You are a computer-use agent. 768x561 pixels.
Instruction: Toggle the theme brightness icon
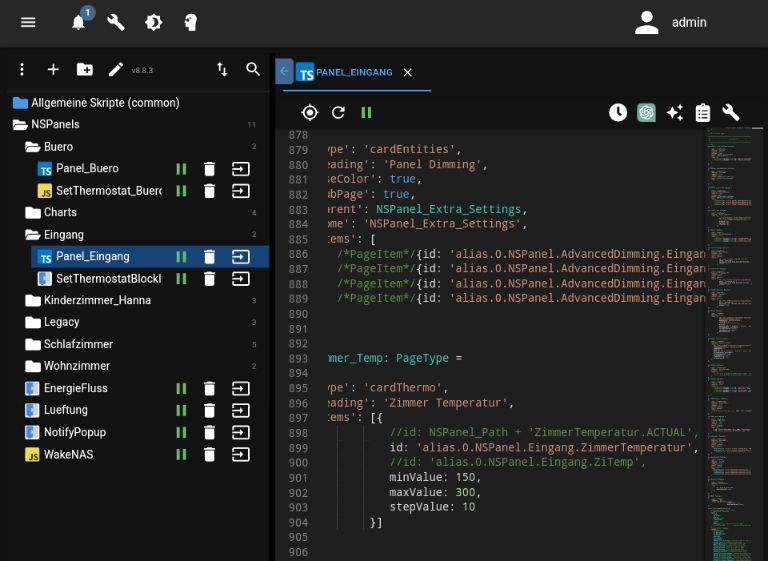[x=153, y=22]
